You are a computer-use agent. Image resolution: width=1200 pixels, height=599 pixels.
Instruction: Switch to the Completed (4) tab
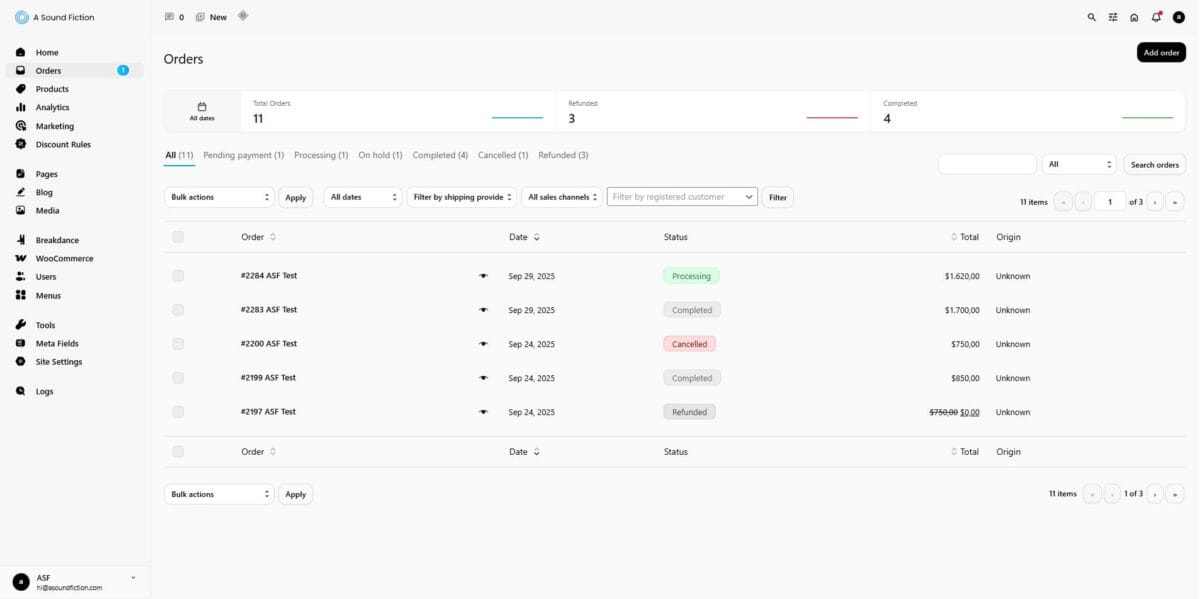440,155
